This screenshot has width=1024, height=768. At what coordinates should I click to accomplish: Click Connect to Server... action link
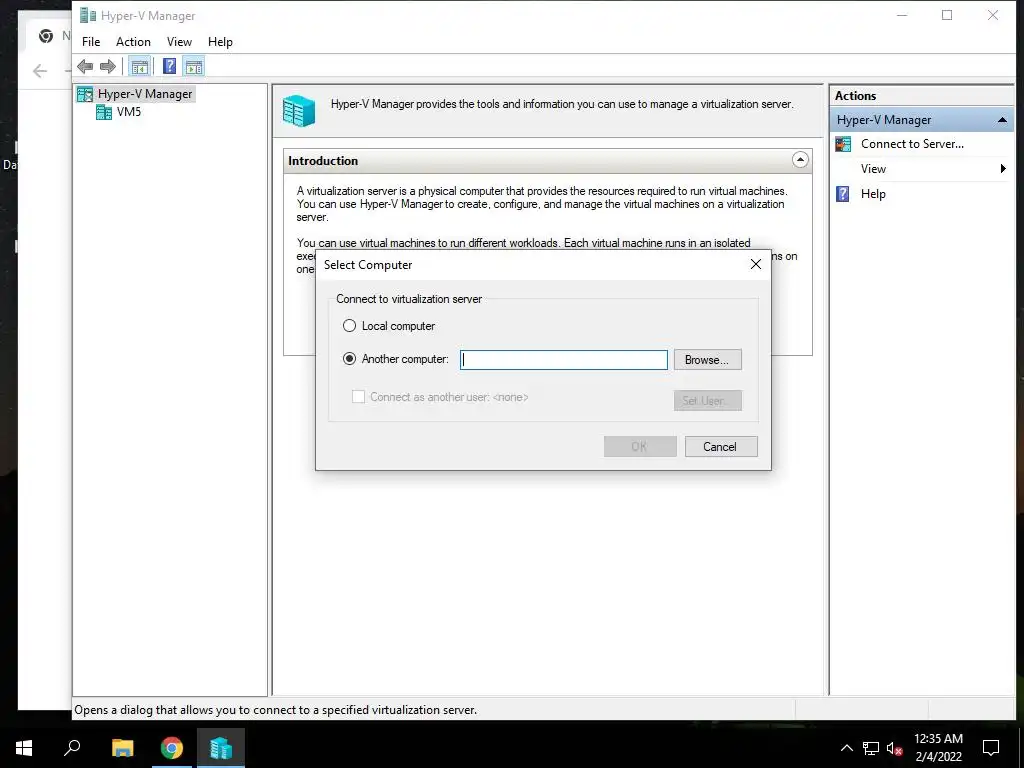coord(912,144)
